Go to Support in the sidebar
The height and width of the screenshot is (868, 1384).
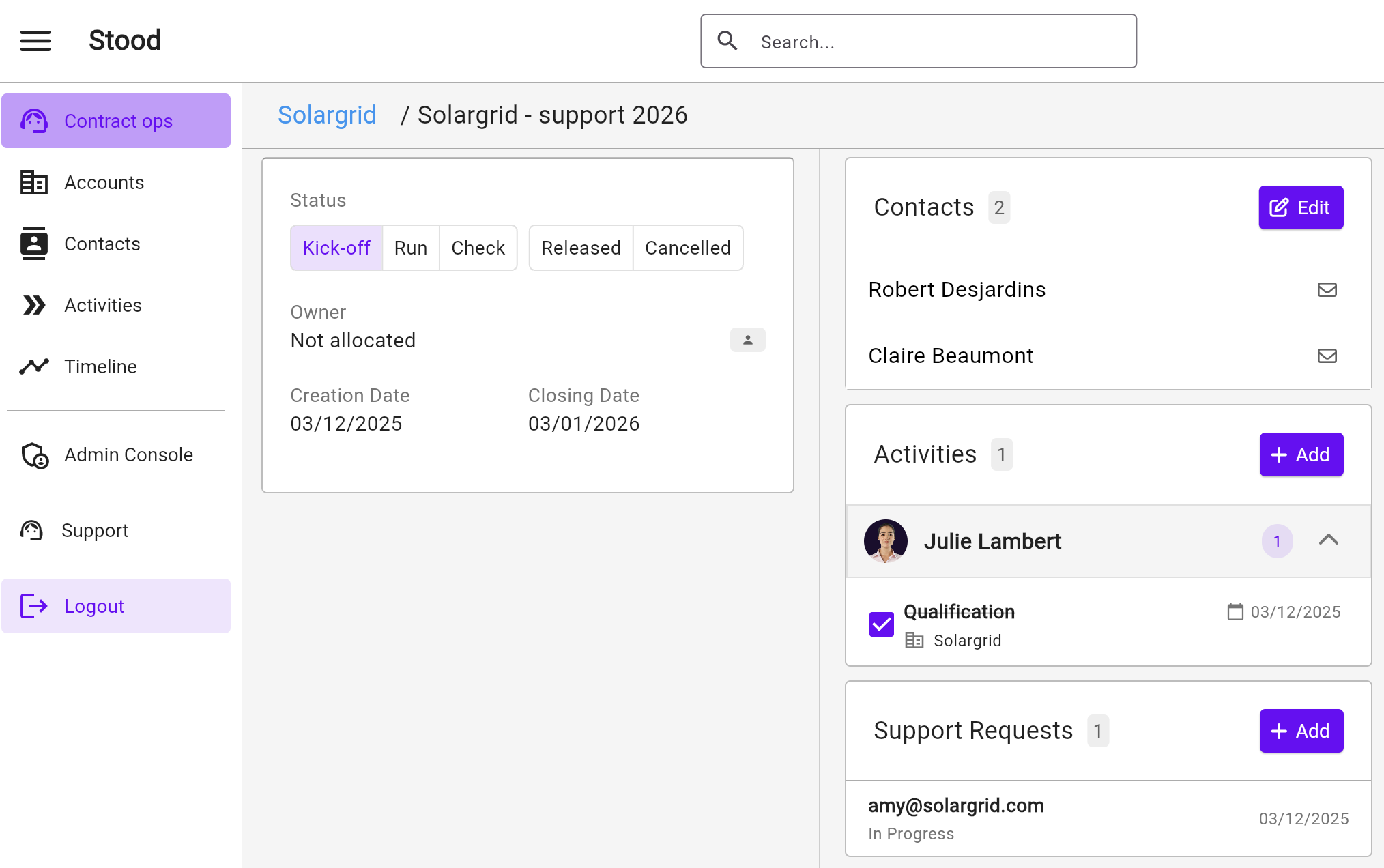[x=95, y=530]
